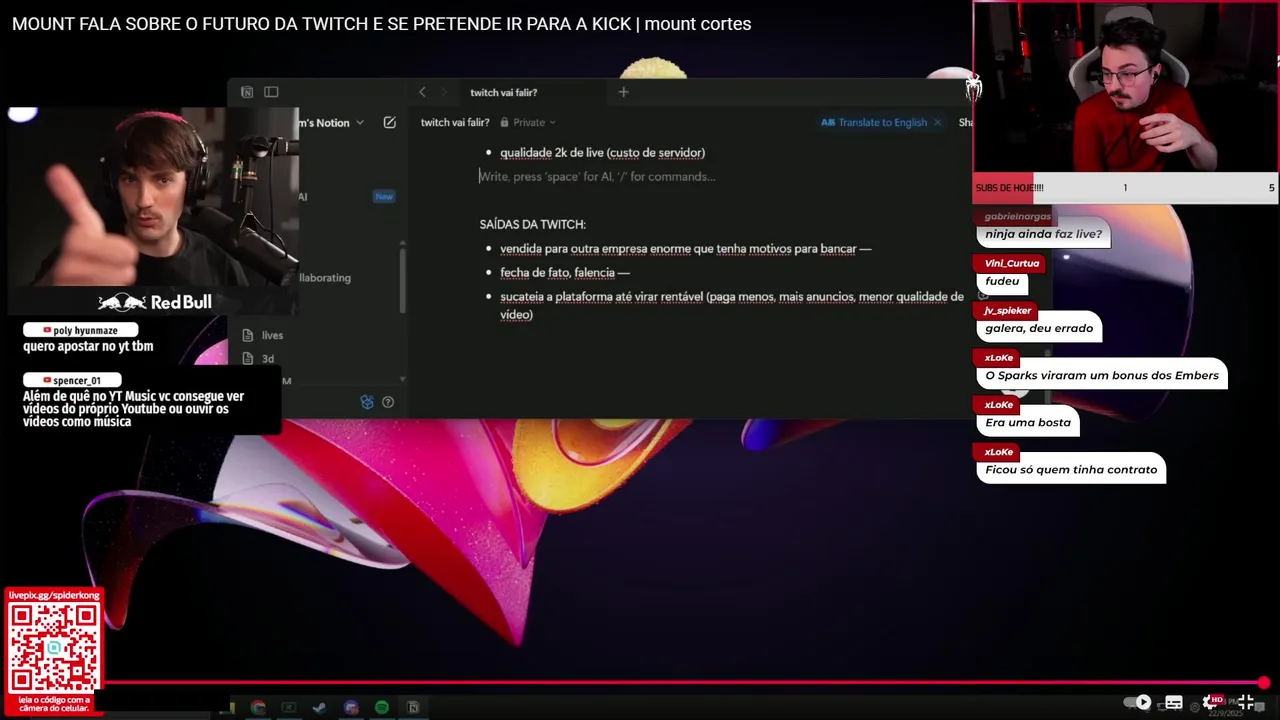Click the 'vendida para outra empresa enorme' bullet
1280x720 pixels.
pos(685,248)
